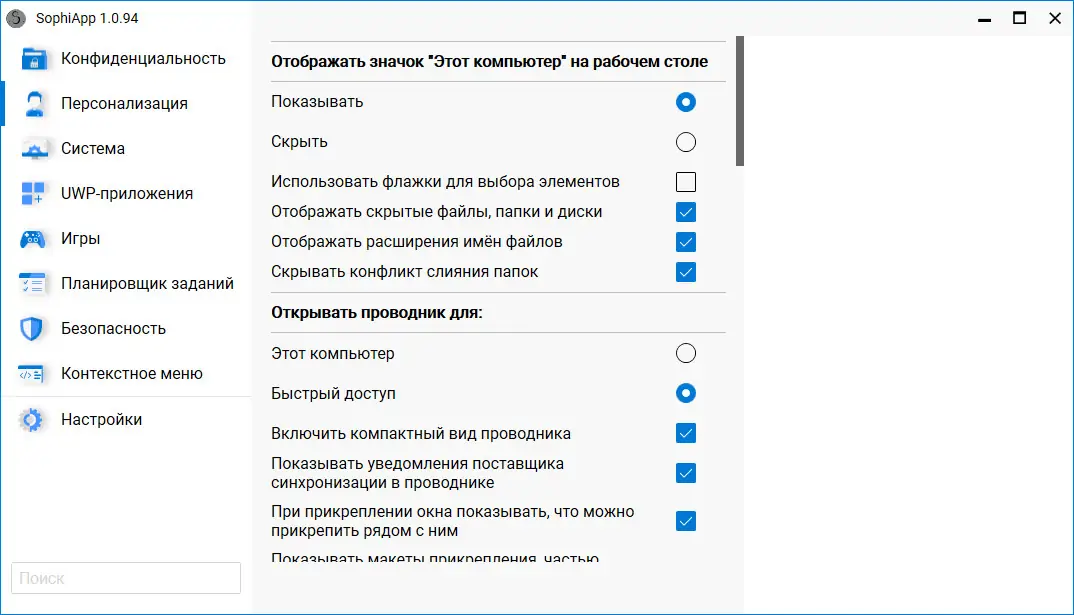Click the Поиск search field
The width and height of the screenshot is (1074, 615).
(x=125, y=577)
